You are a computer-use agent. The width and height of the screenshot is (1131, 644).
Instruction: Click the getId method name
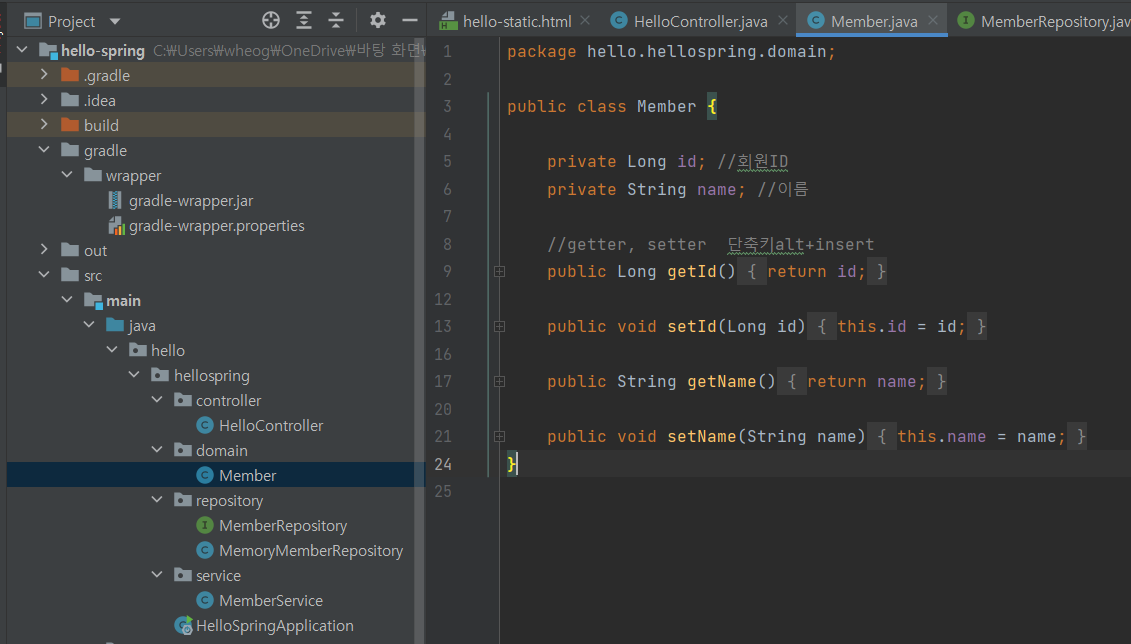pyautogui.click(x=692, y=272)
